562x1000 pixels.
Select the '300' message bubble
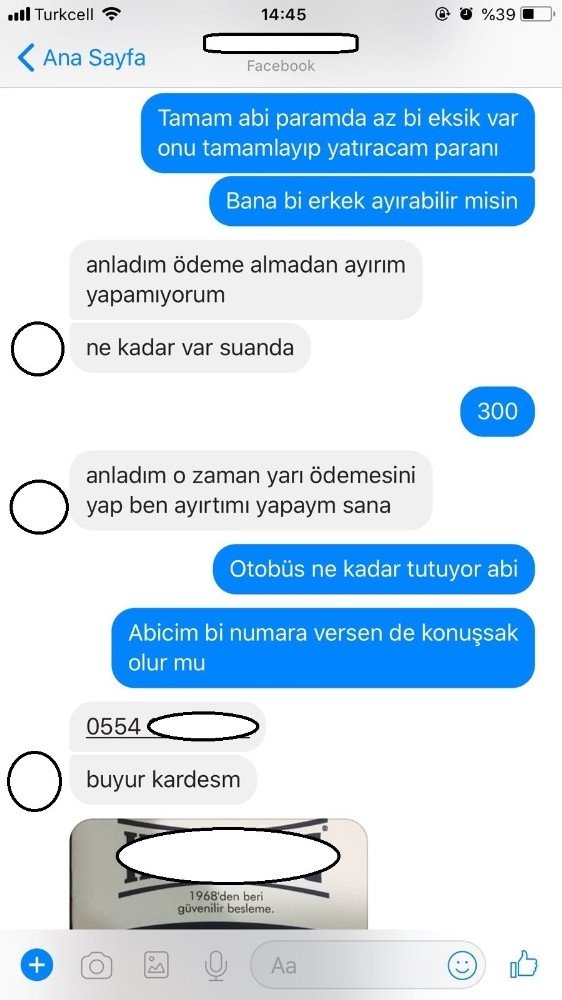coord(497,411)
